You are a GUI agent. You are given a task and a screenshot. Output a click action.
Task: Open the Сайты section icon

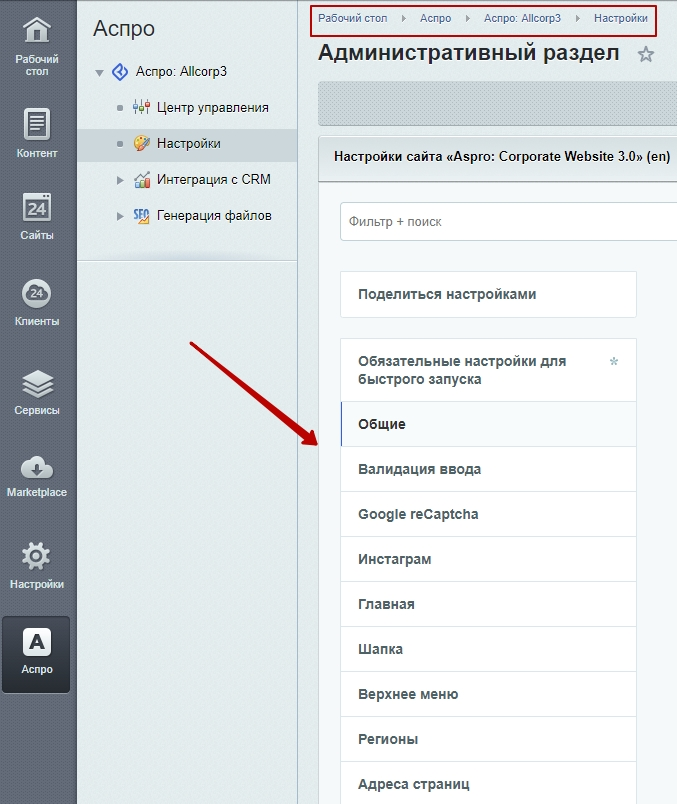(36, 207)
